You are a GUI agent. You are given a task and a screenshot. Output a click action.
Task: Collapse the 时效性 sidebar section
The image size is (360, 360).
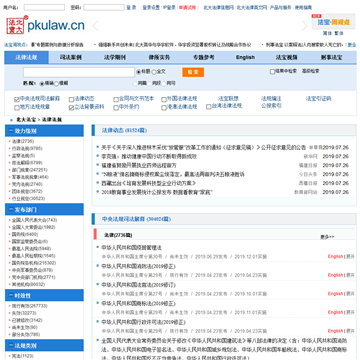tap(11, 295)
